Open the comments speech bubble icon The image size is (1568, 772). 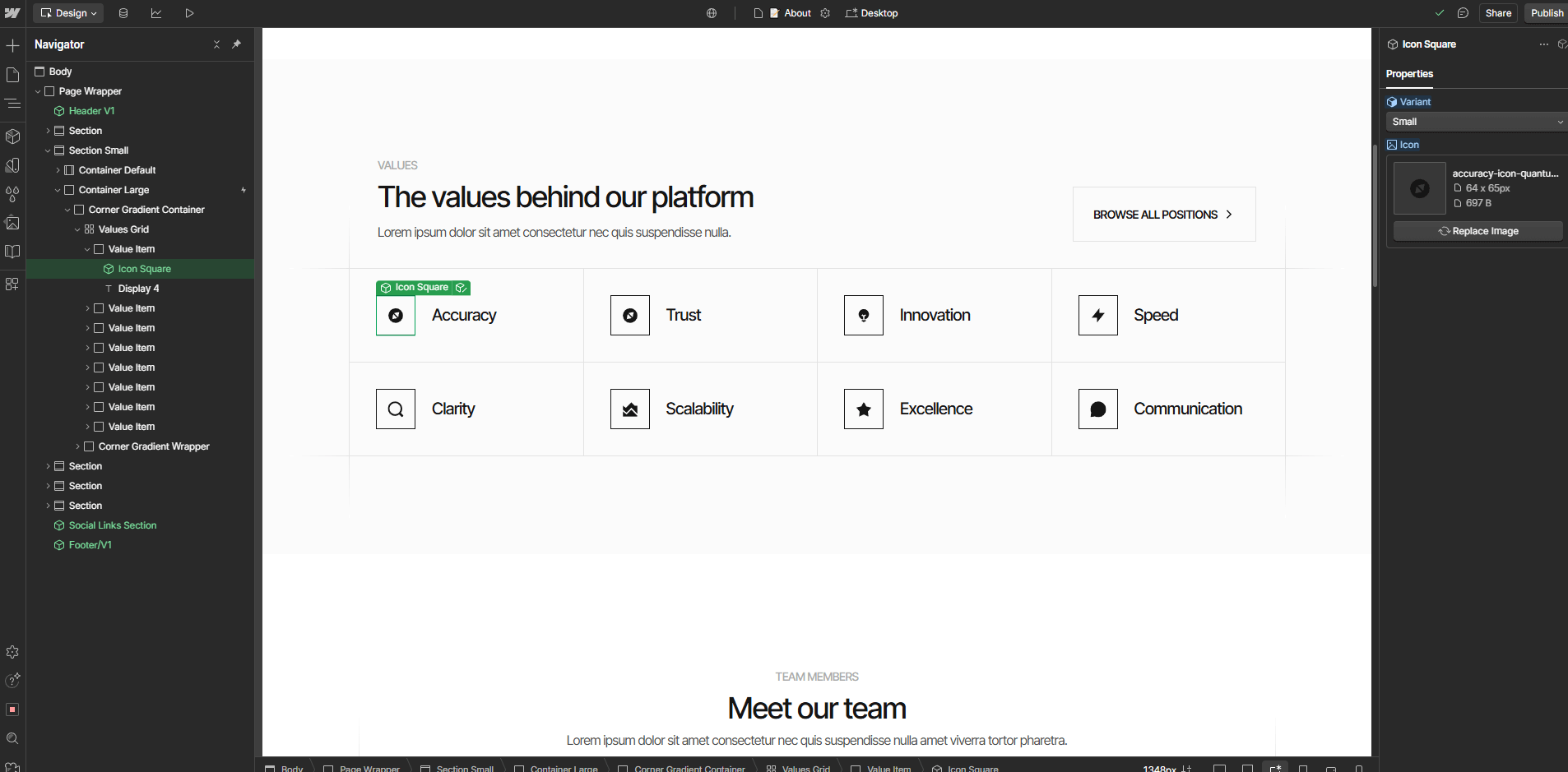(x=1463, y=13)
